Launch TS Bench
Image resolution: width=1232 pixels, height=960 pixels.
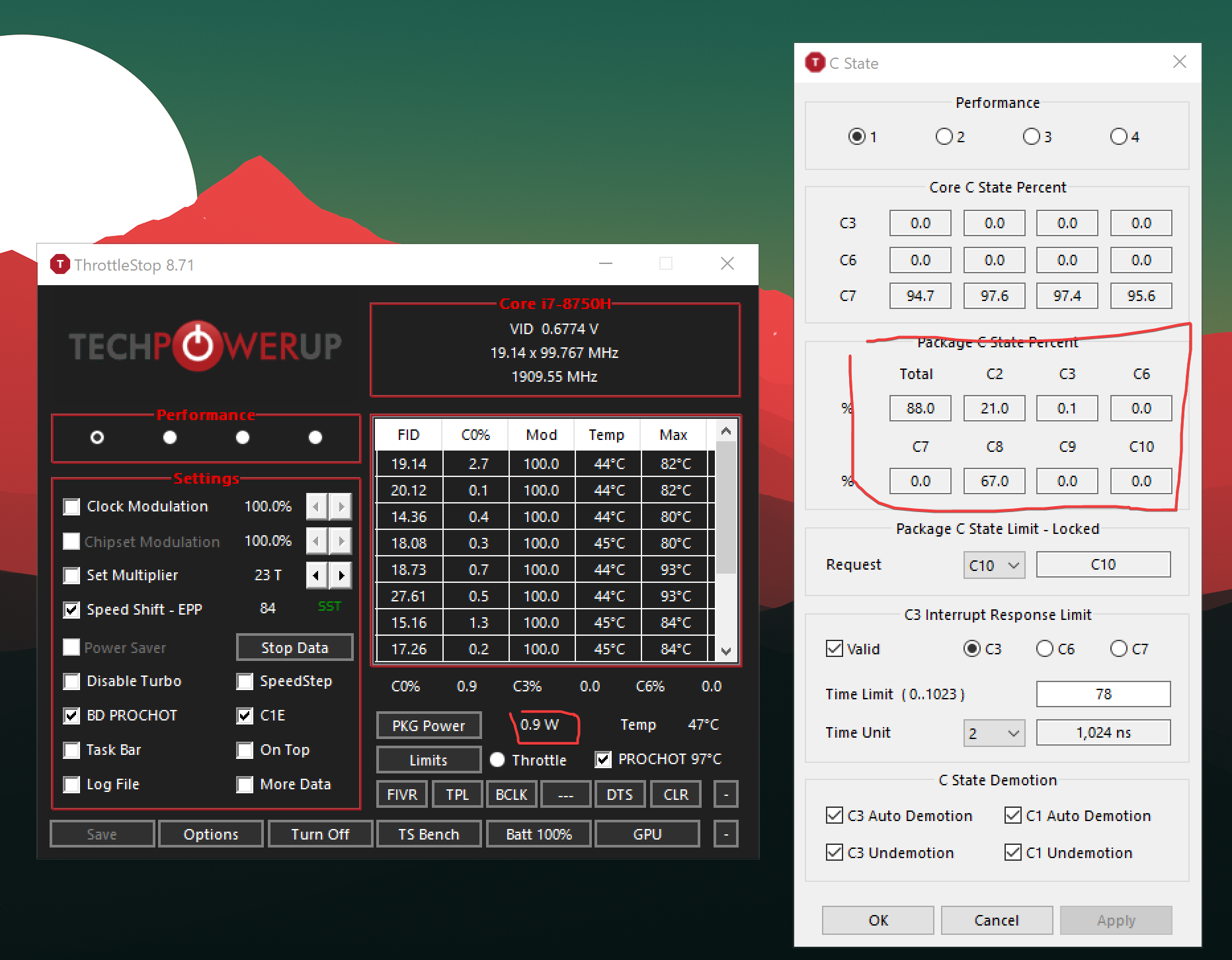click(x=429, y=834)
